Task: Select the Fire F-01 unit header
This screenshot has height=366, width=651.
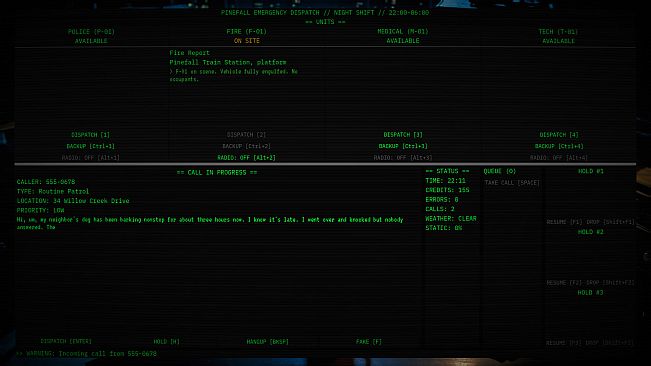Action: click(x=247, y=32)
